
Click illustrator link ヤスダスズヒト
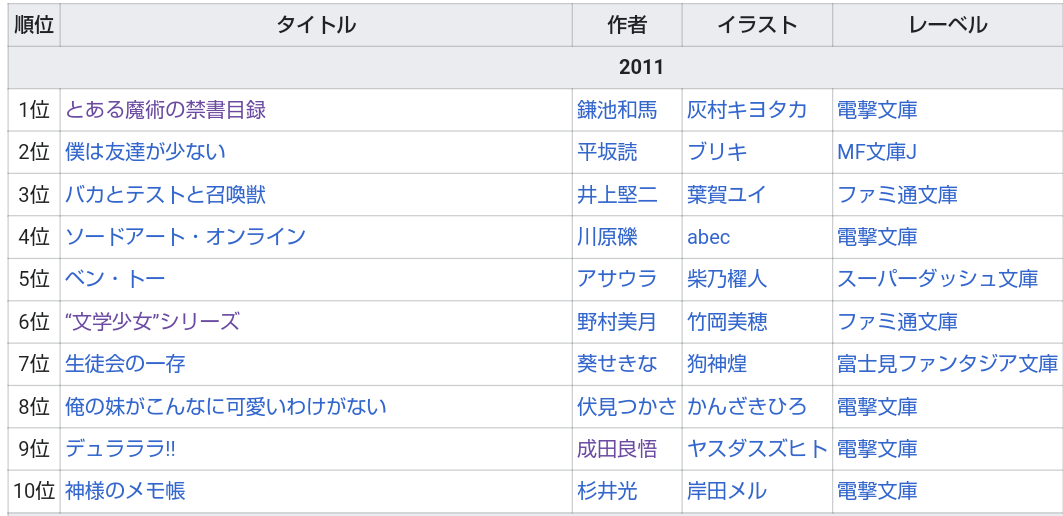(757, 449)
